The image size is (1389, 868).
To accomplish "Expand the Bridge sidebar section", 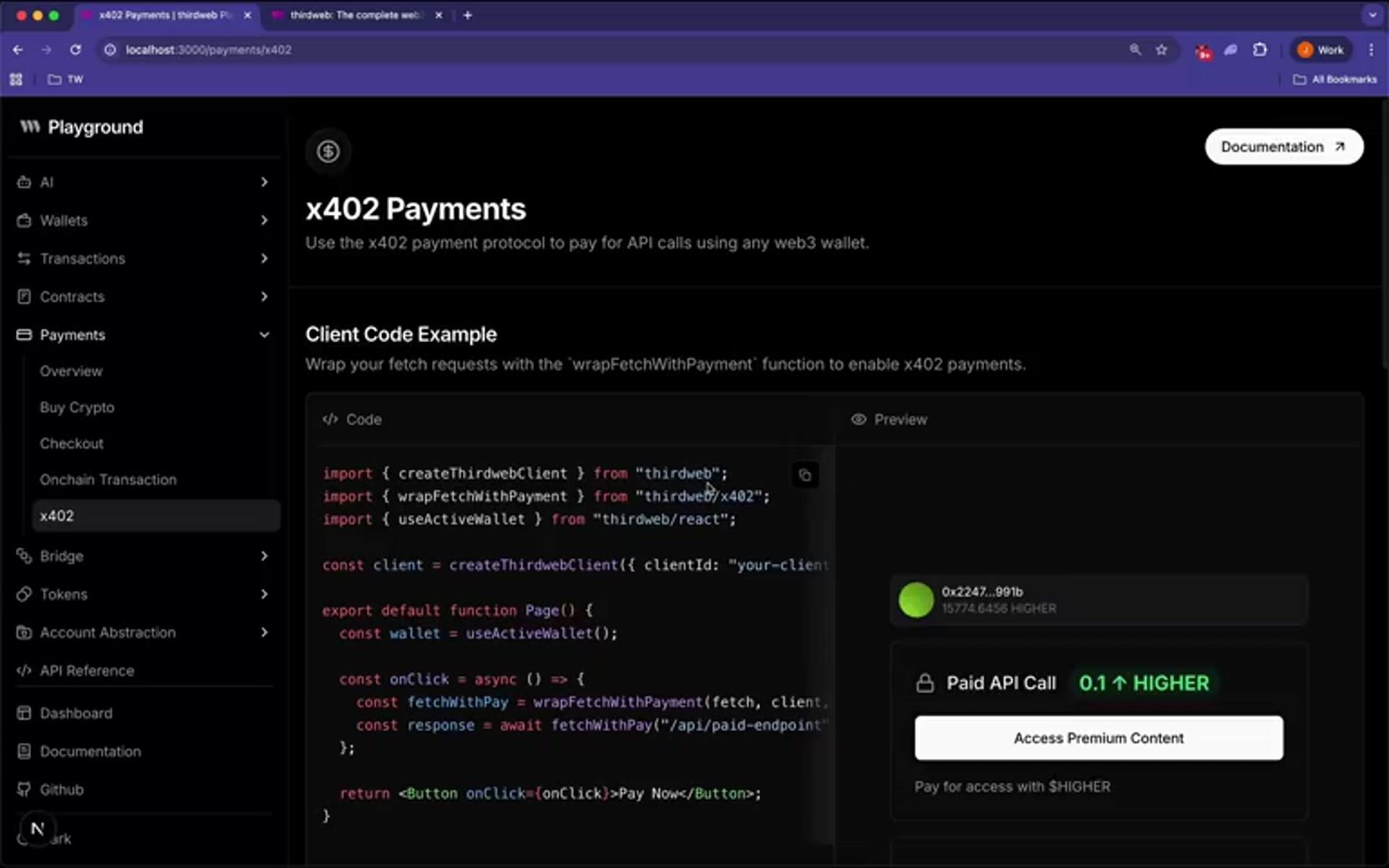I will click(x=264, y=556).
